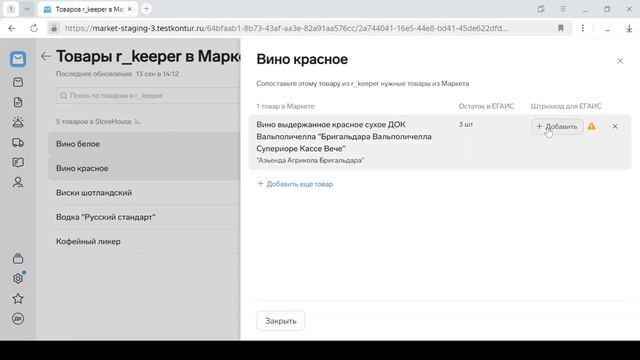Close the Товаров r_keeper tab

point(129,9)
